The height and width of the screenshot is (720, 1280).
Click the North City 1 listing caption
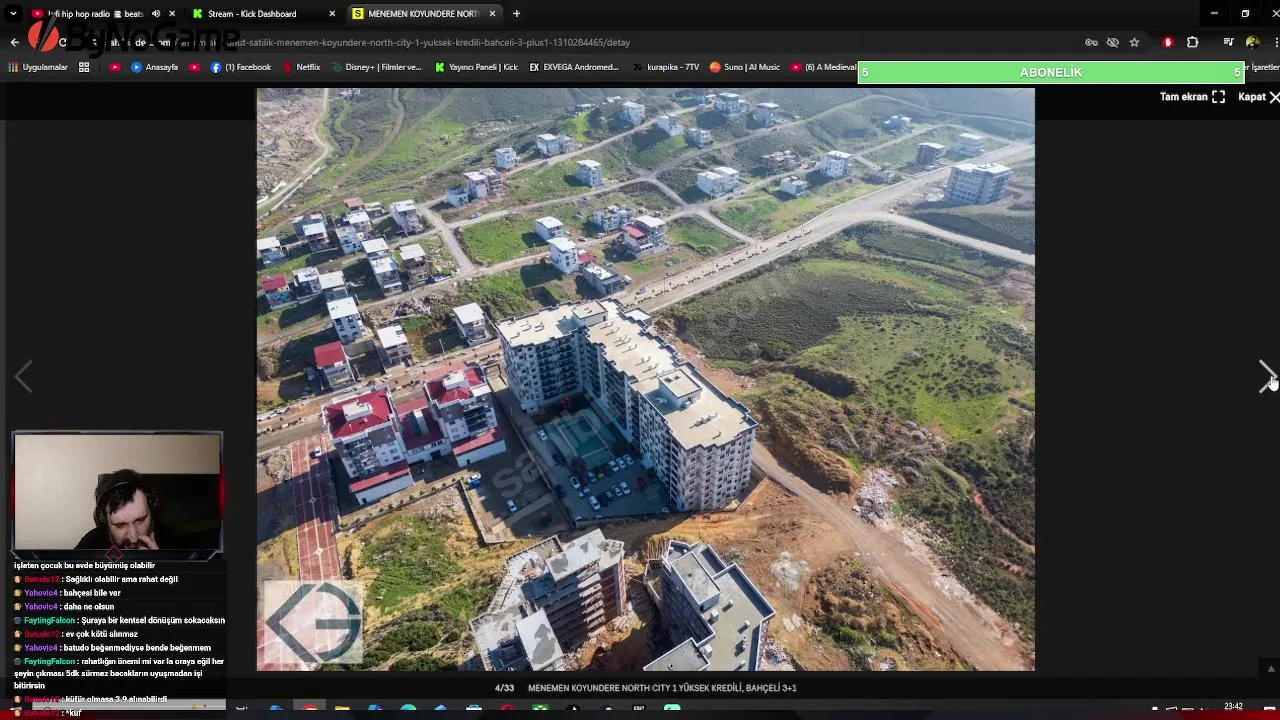[x=662, y=688]
